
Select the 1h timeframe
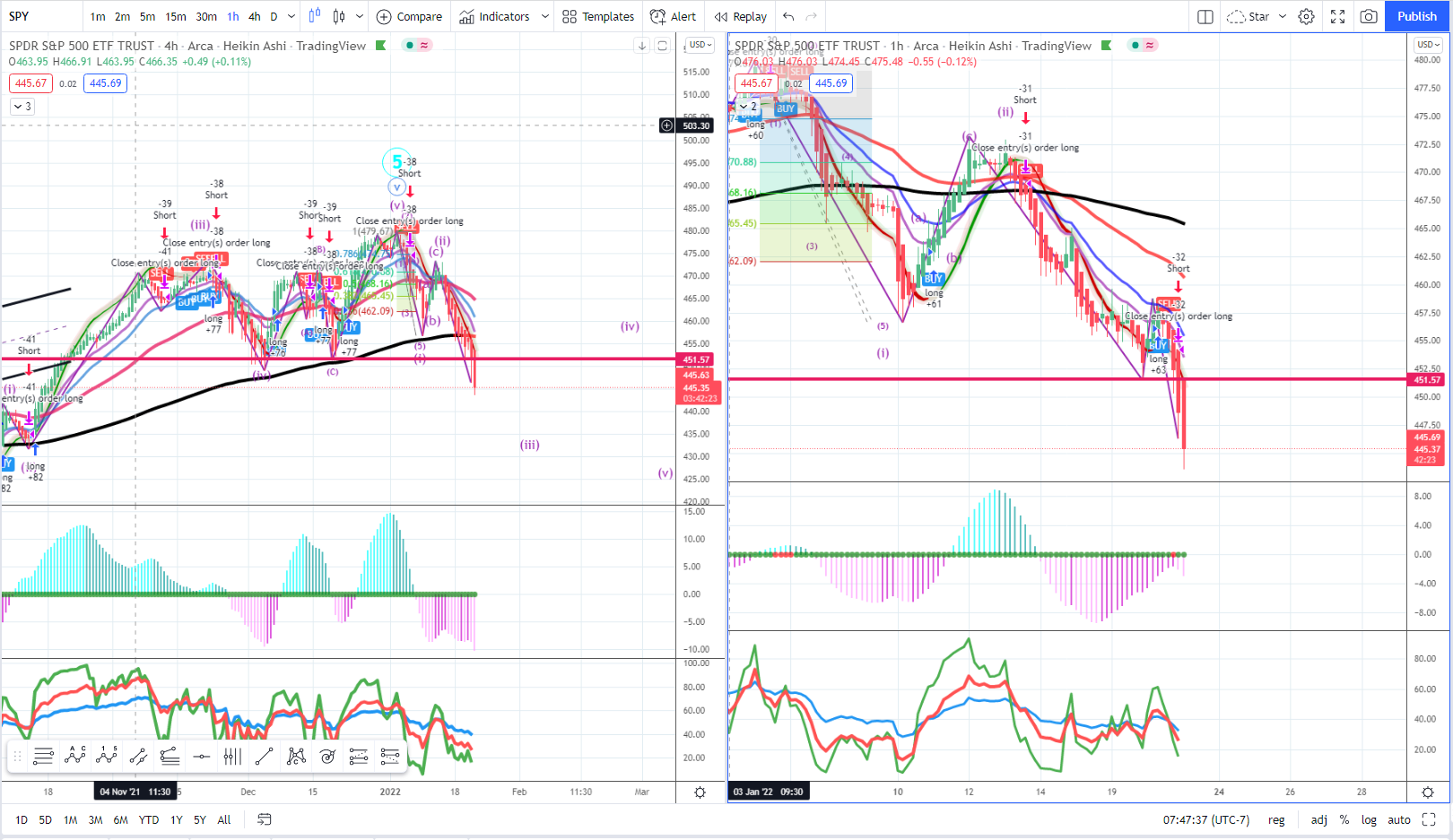tap(232, 16)
